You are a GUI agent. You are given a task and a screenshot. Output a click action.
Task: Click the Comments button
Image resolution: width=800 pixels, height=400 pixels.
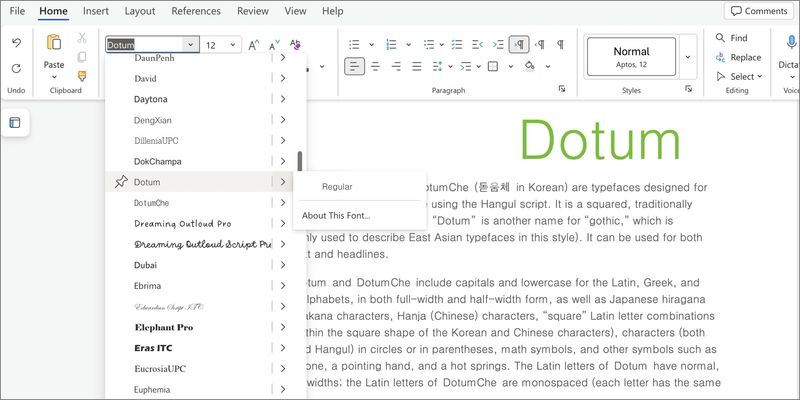click(758, 11)
